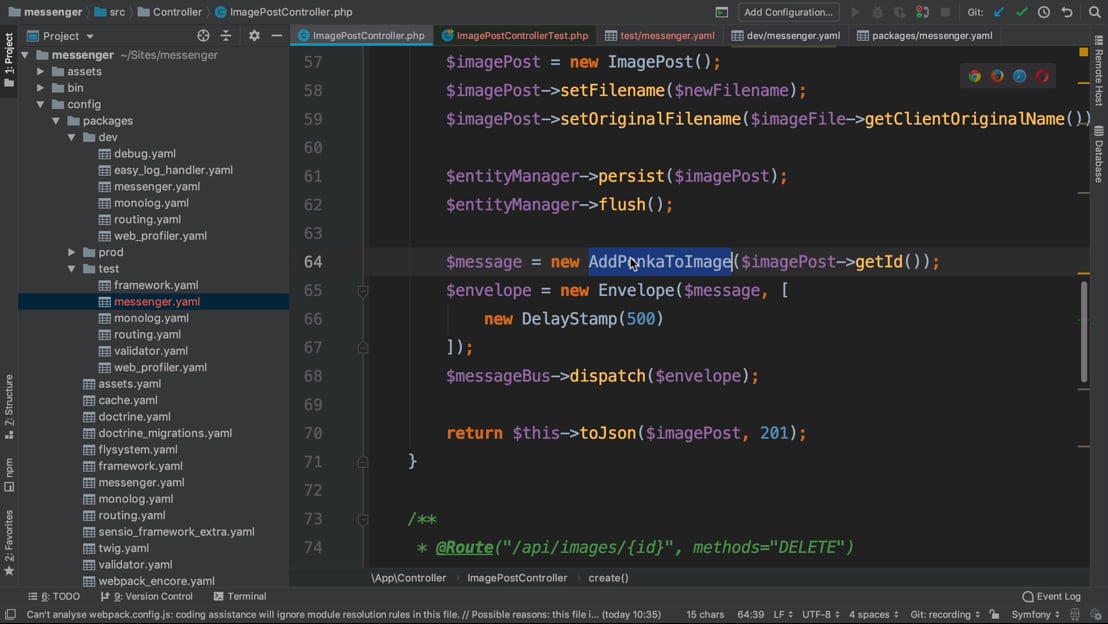Open file in Firefox browser icon
Viewport: 1108px width, 624px height.
(x=997, y=76)
